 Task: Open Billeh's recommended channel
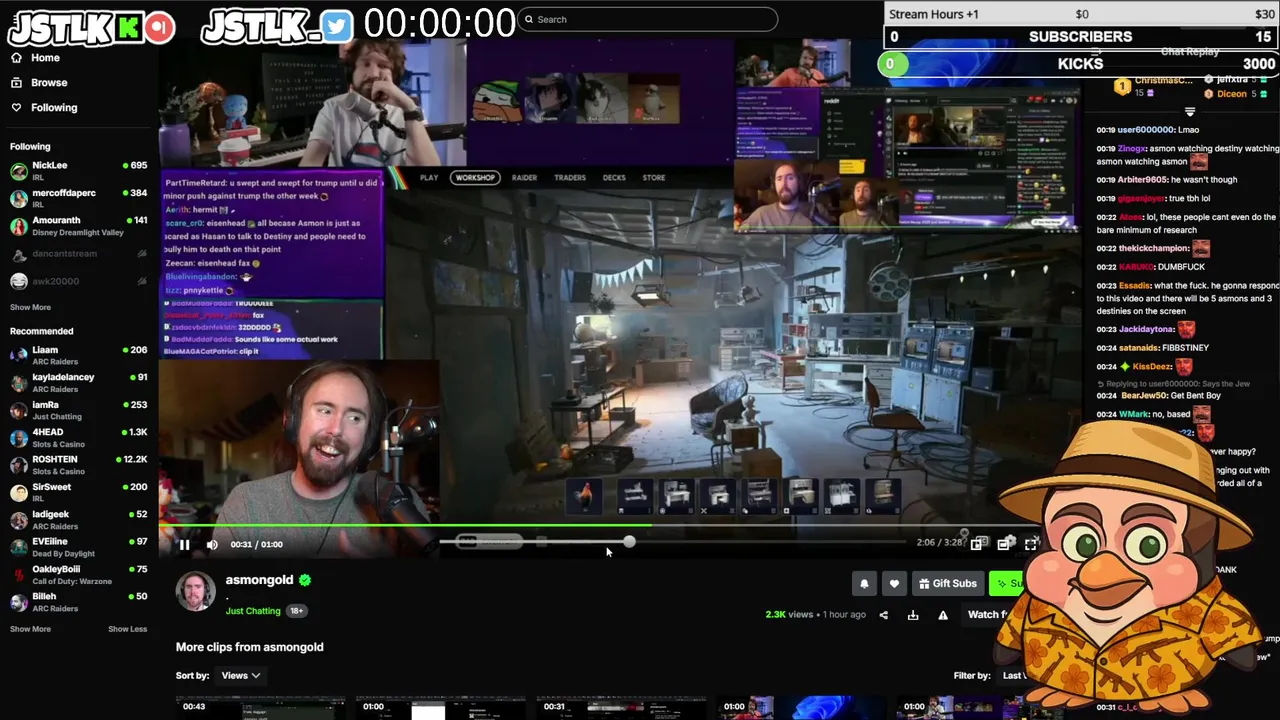79,602
